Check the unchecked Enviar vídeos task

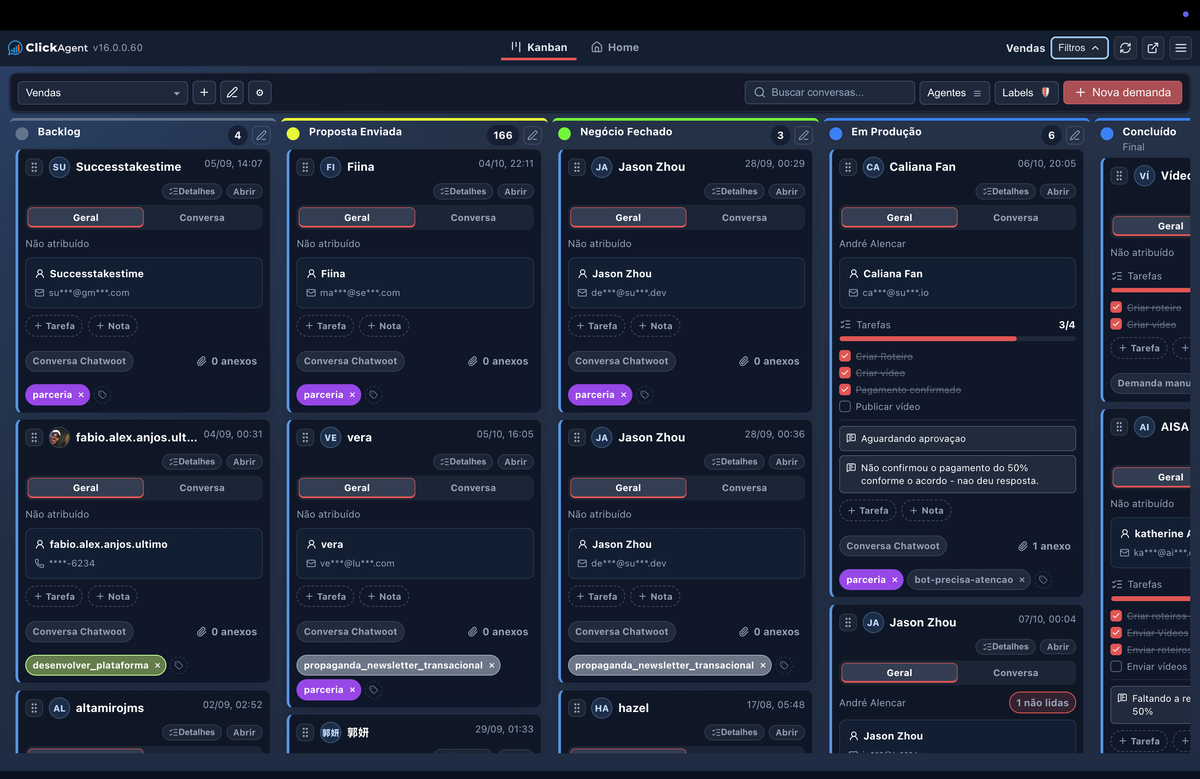pyautogui.click(x=1116, y=667)
